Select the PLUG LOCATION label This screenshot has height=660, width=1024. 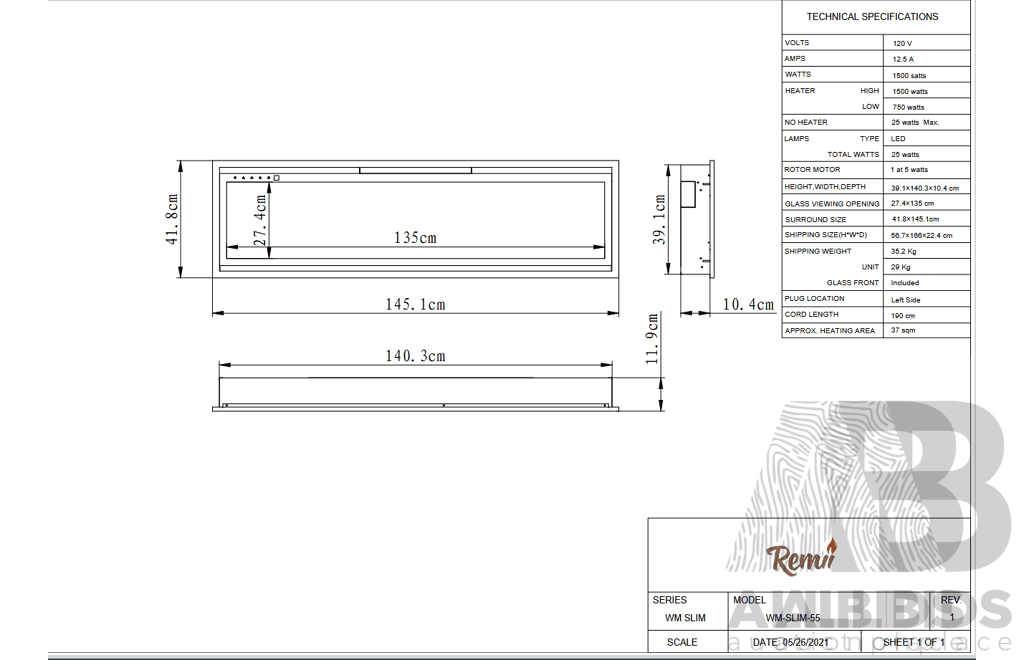[814, 298]
